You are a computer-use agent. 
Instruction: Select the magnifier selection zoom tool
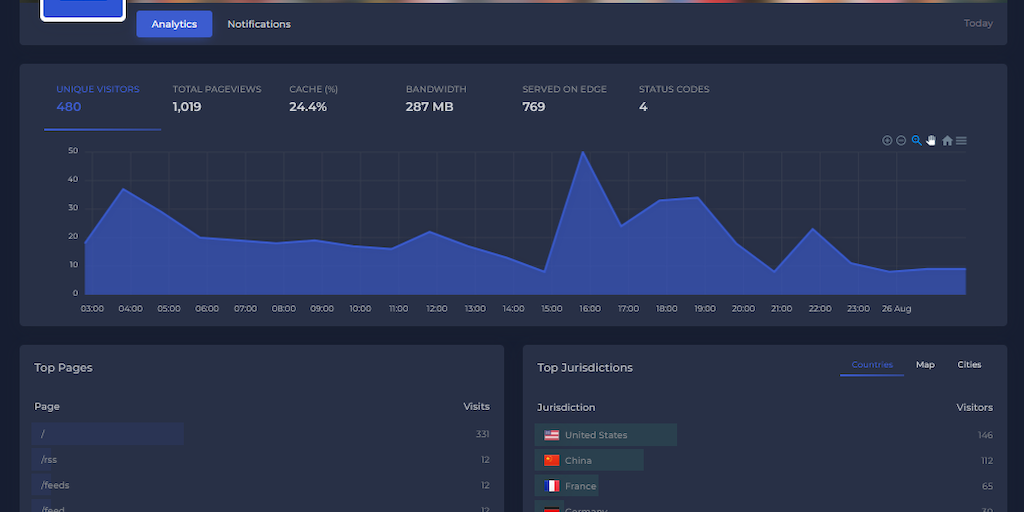[916, 141]
